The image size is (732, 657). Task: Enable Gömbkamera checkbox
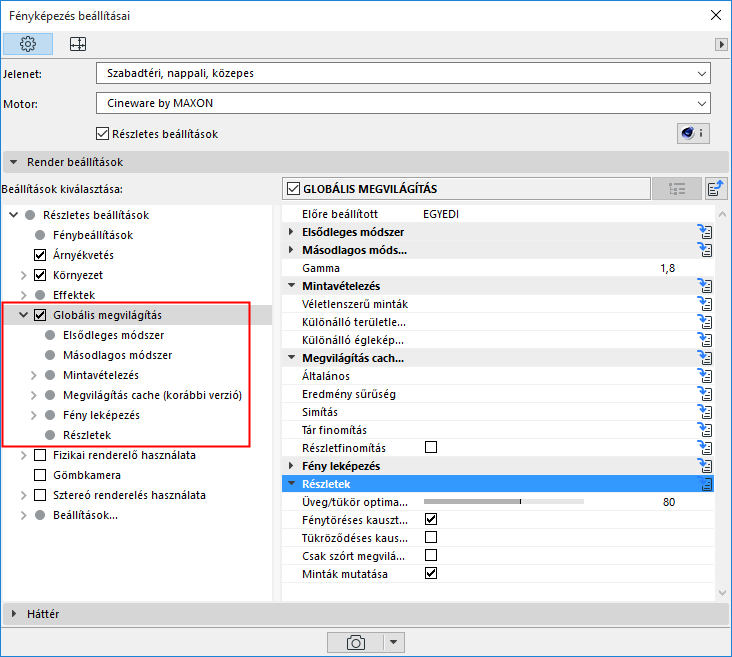point(40,475)
